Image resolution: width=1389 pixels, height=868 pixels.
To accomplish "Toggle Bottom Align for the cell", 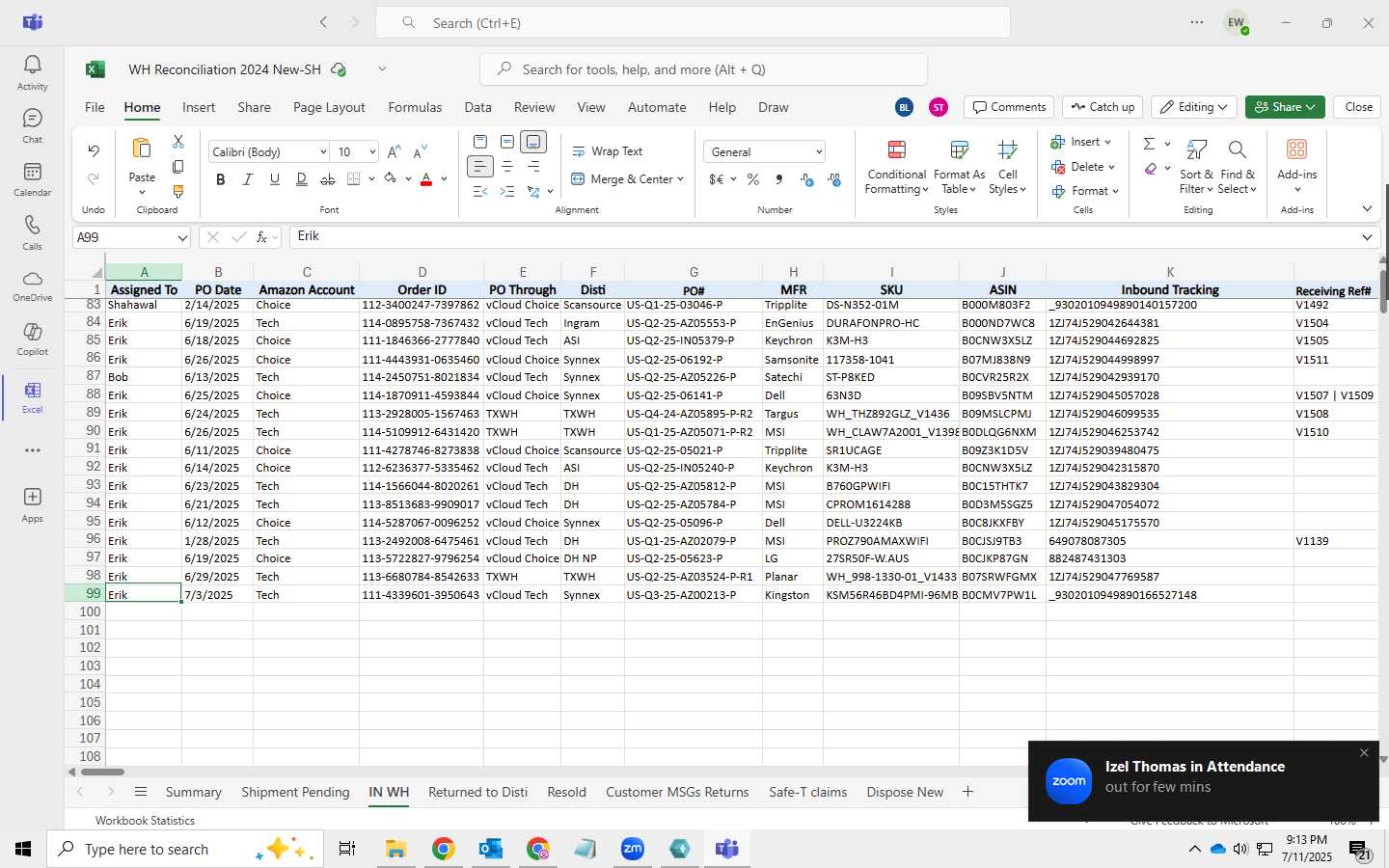I will (533, 142).
